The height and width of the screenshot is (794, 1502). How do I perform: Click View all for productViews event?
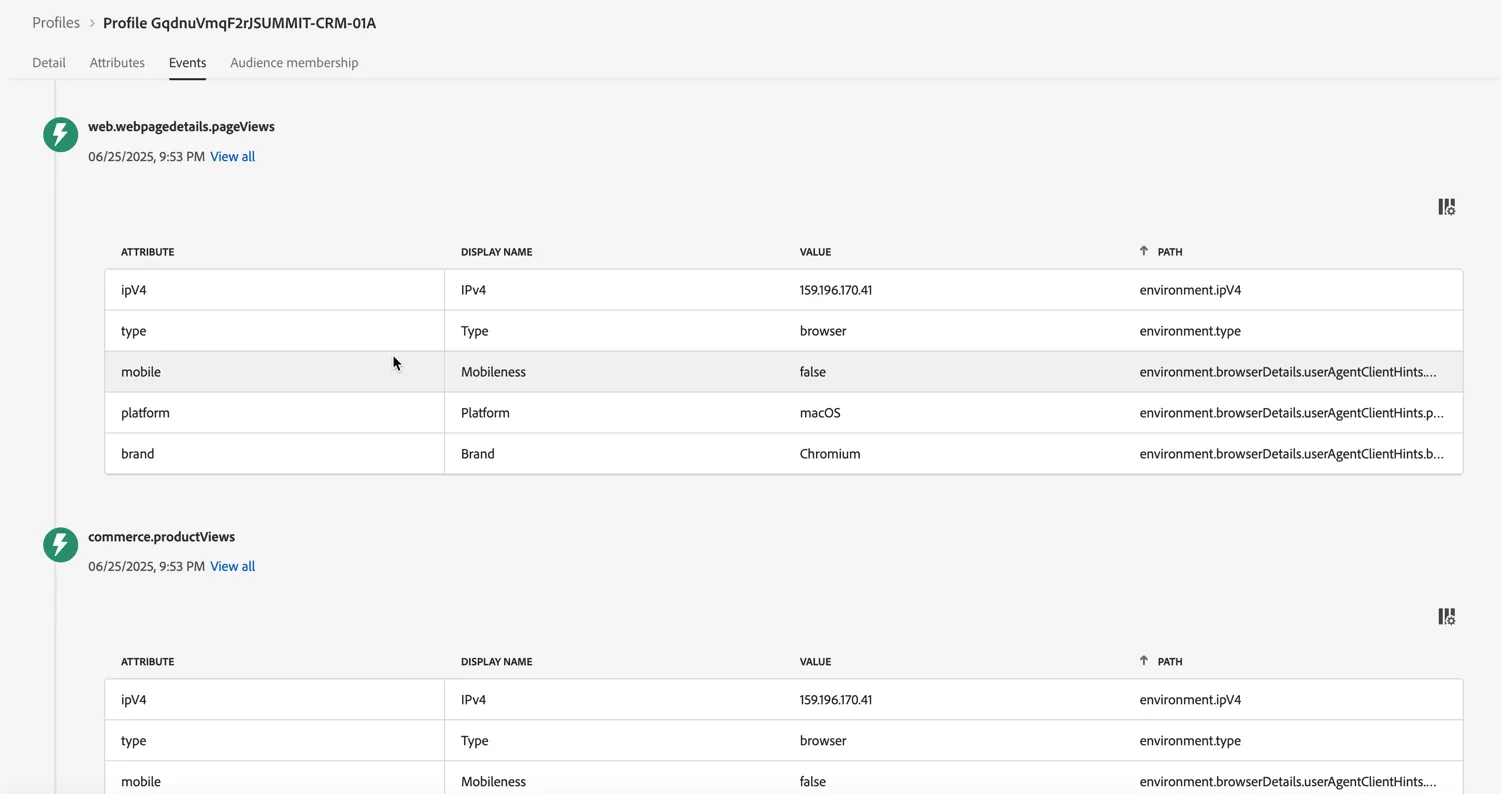(x=232, y=566)
